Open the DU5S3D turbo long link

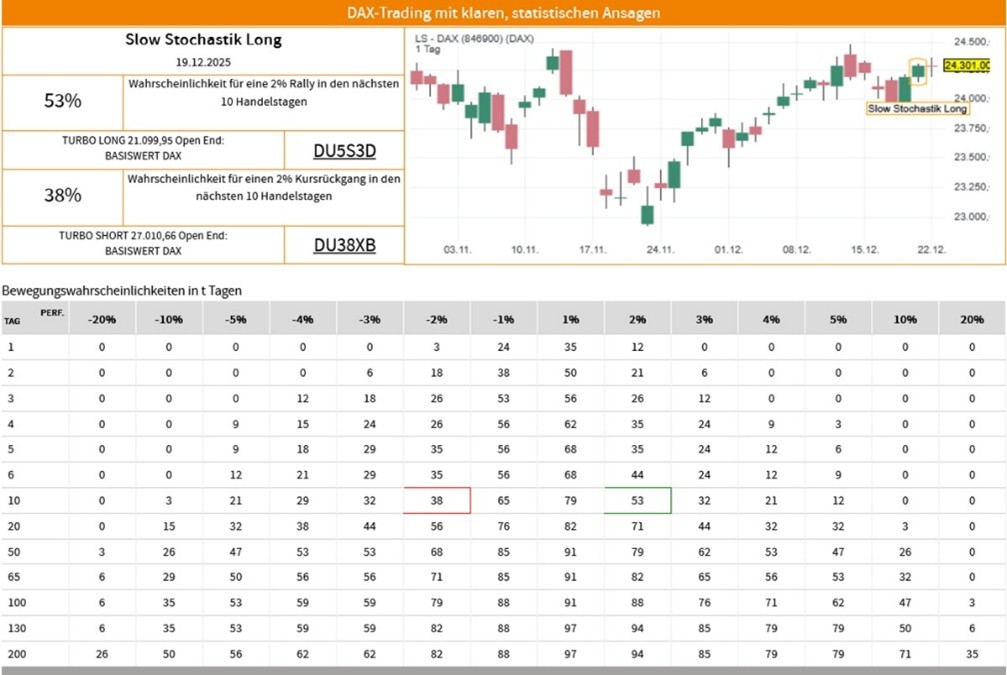[x=344, y=151]
